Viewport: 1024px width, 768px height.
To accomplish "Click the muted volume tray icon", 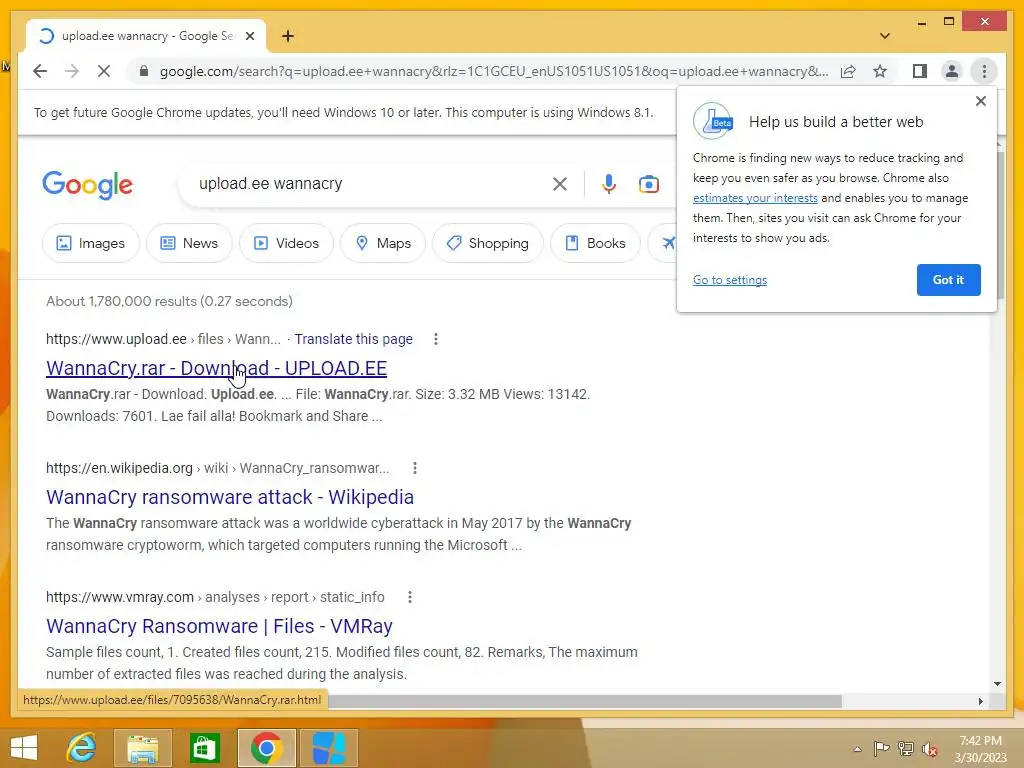I will pos(930,748).
